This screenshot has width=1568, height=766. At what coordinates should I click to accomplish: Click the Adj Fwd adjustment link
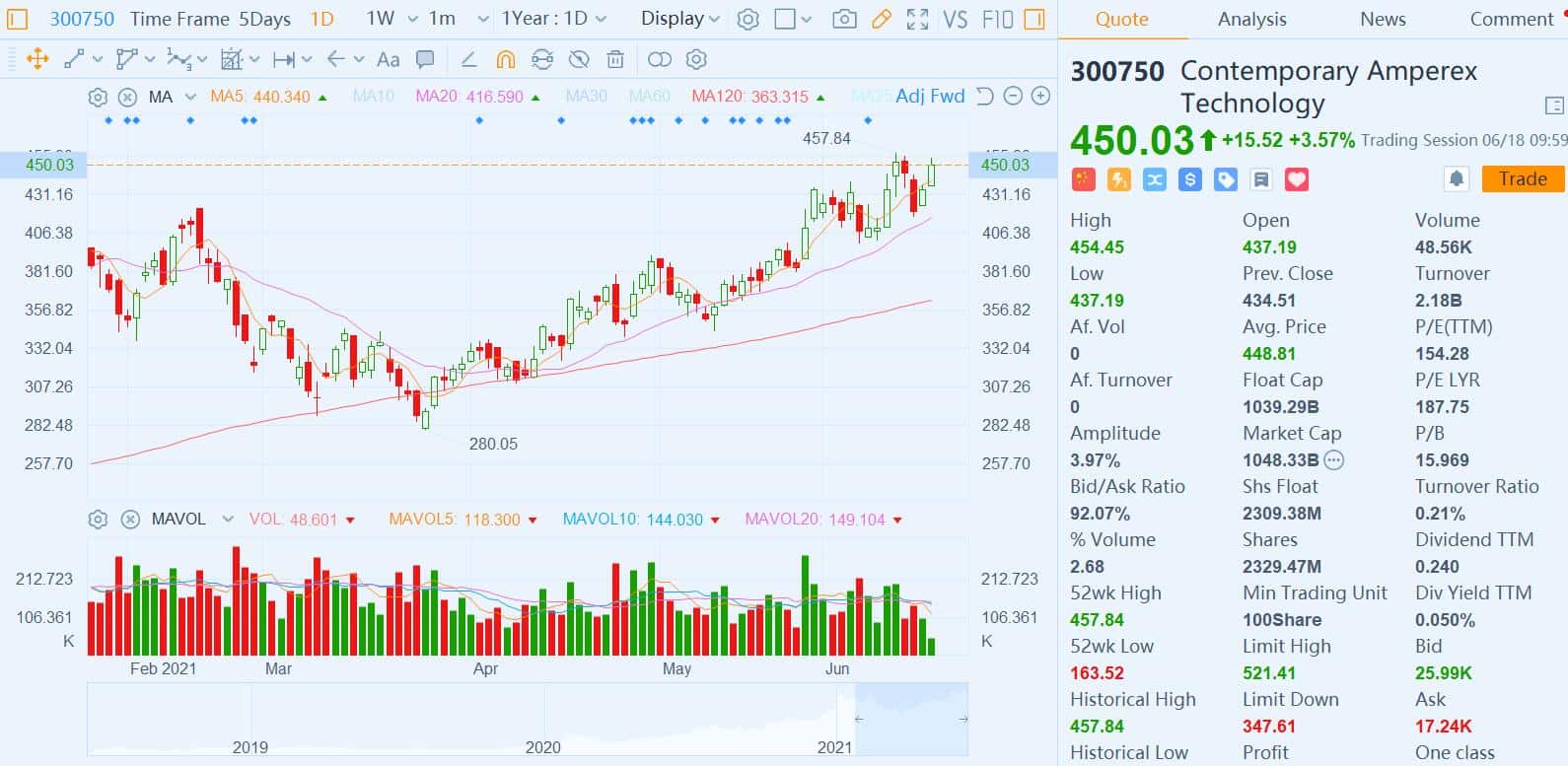(929, 96)
